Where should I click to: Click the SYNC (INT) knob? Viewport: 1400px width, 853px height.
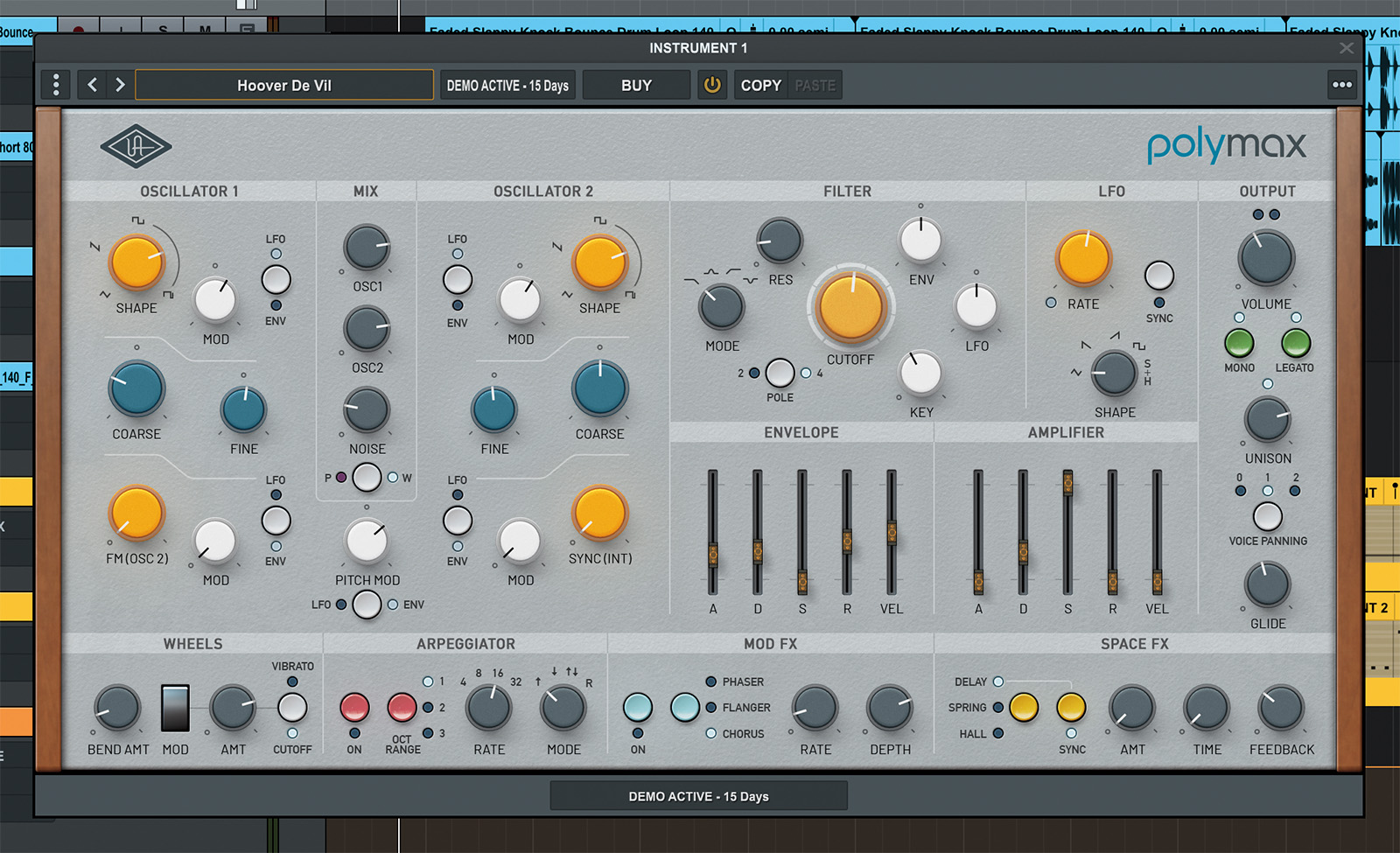point(599,514)
